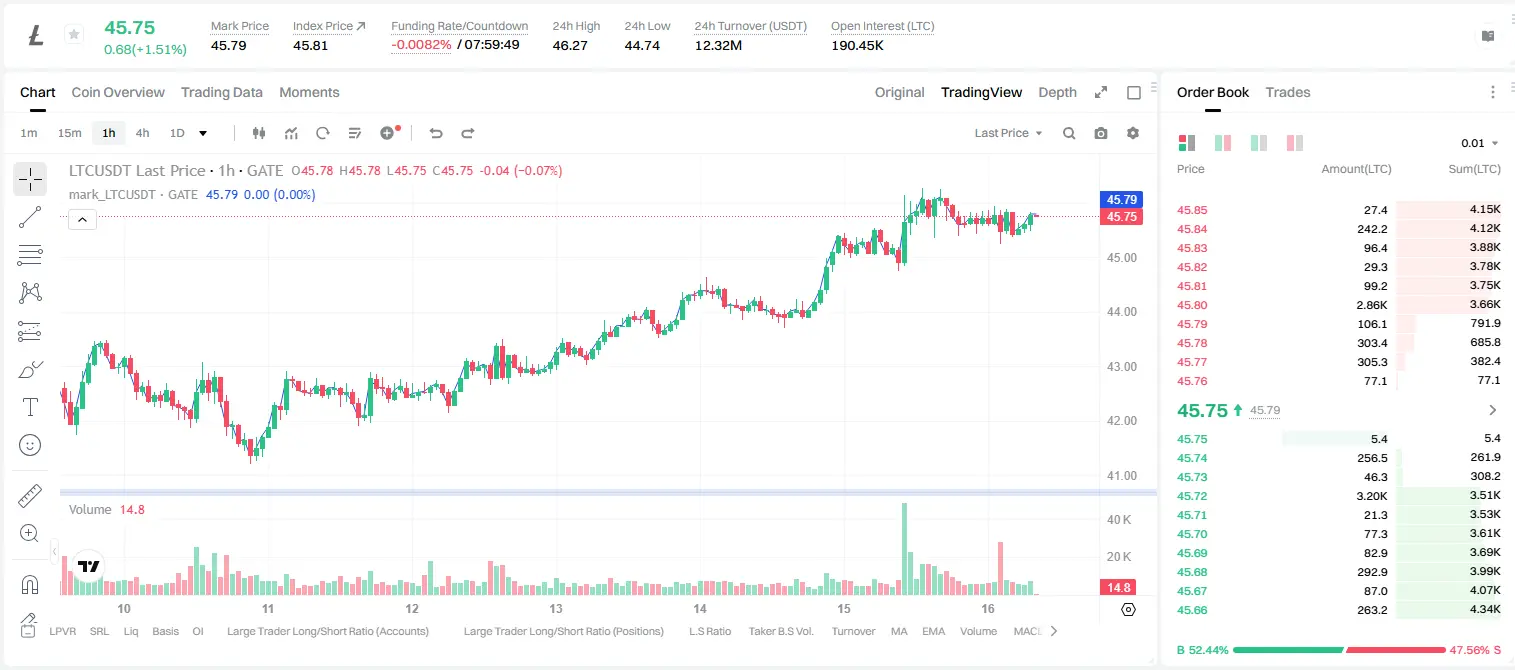Expand more timeframe options after 1D

pos(203,133)
